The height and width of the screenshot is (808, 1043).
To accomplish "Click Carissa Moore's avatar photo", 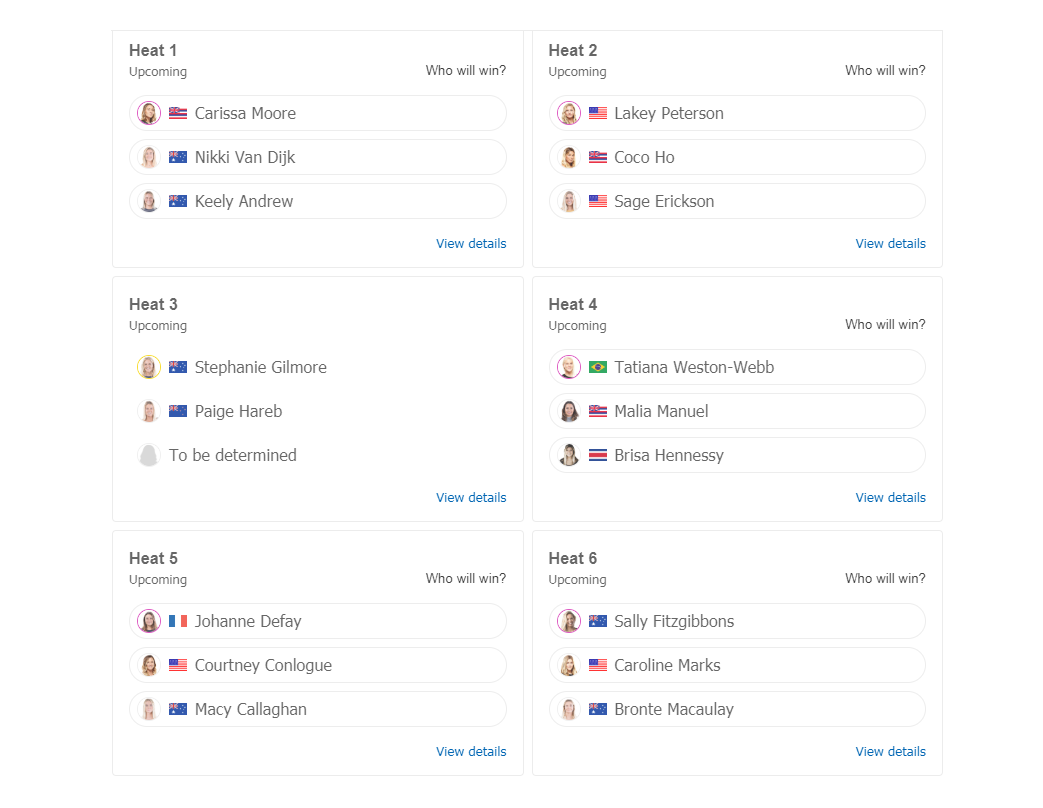I will (x=149, y=113).
